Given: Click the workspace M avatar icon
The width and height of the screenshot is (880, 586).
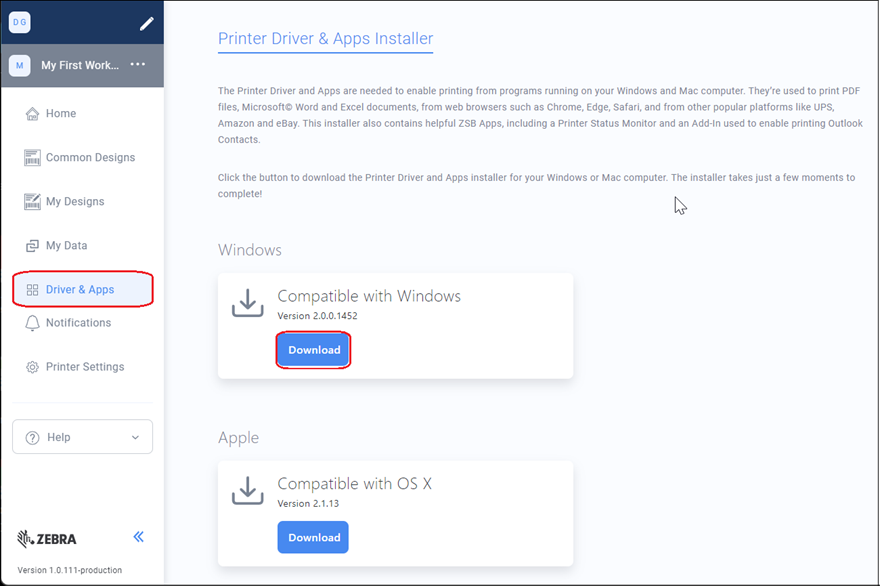Looking at the screenshot, I should pos(20,66).
